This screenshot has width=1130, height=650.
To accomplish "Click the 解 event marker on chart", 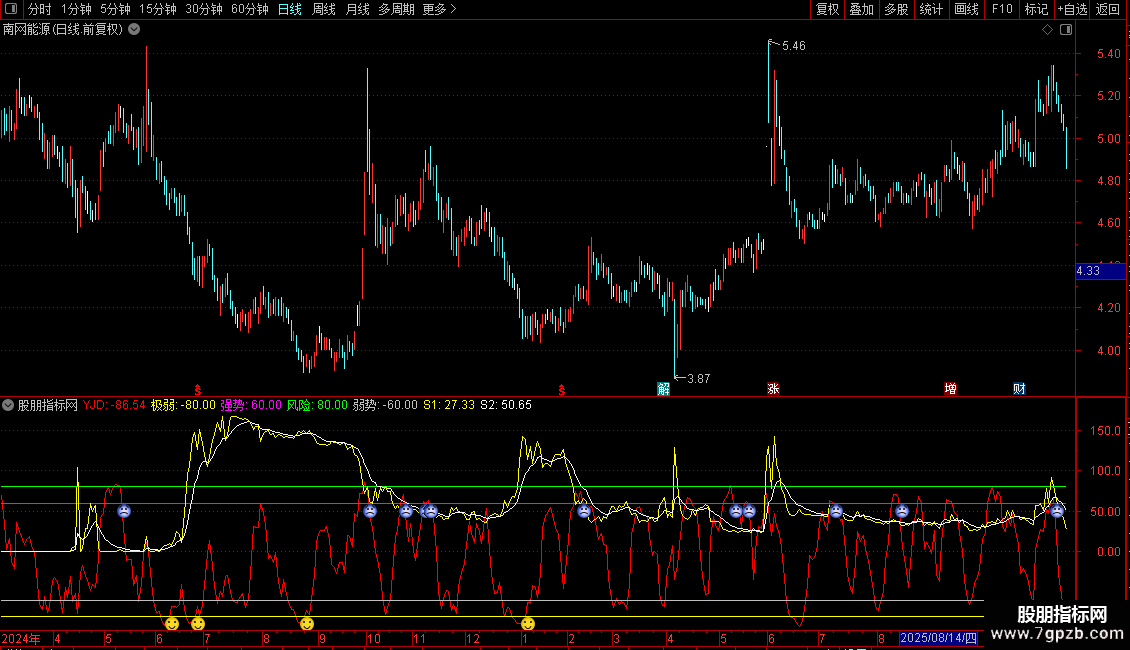I will point(664,389).
